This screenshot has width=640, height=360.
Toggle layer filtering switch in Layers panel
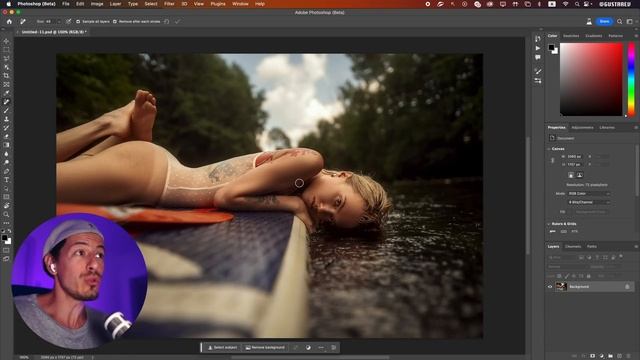(x=621, y=256)
